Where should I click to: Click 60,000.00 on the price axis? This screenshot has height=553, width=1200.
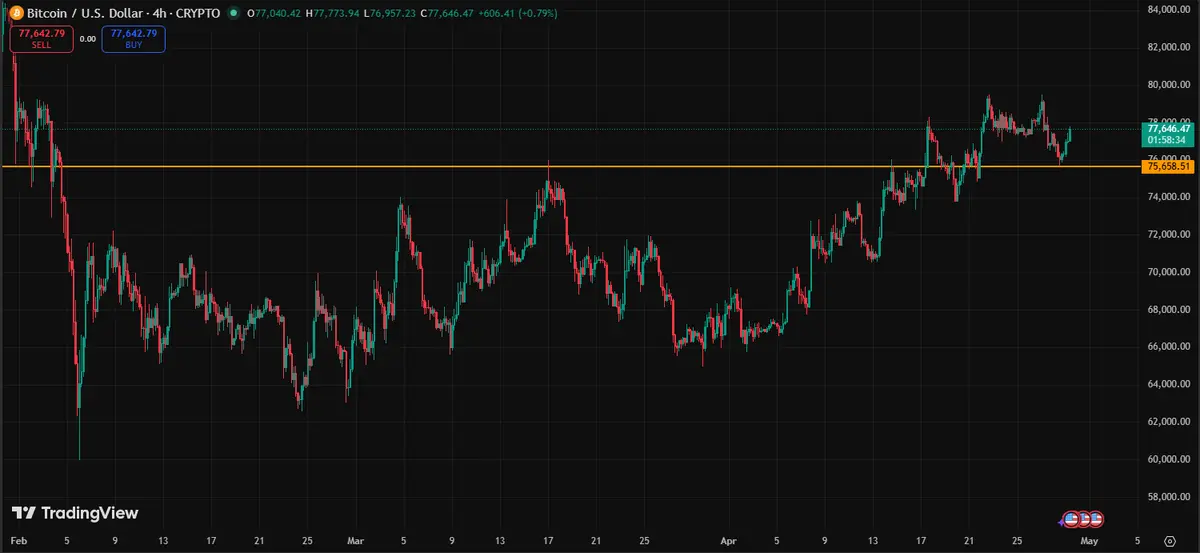pyautogui.click(x=1169, y=459)
